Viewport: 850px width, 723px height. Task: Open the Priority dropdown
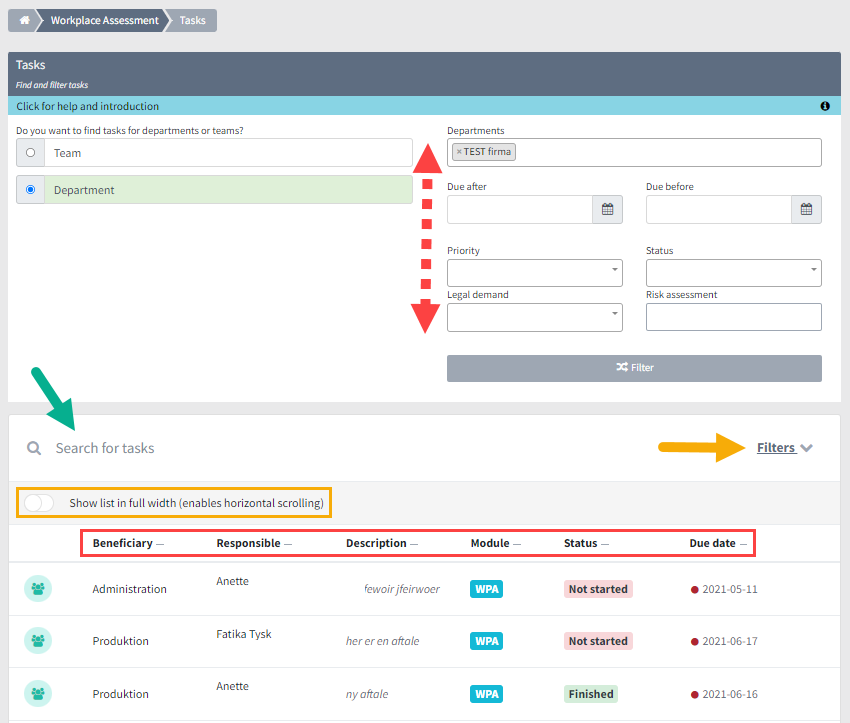click(x=535, y=273)
